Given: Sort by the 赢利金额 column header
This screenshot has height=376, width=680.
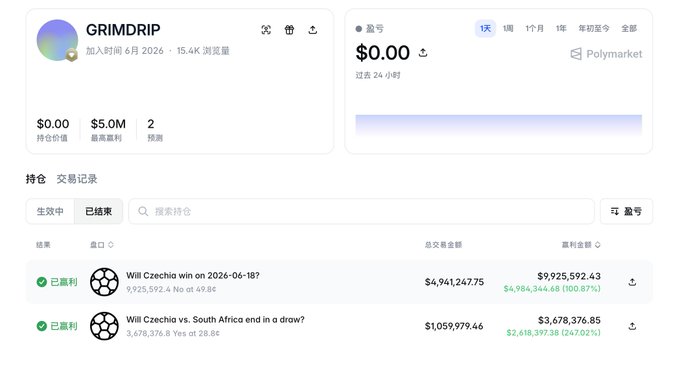Looking at the screenshot, I should [x=581, y=245].
